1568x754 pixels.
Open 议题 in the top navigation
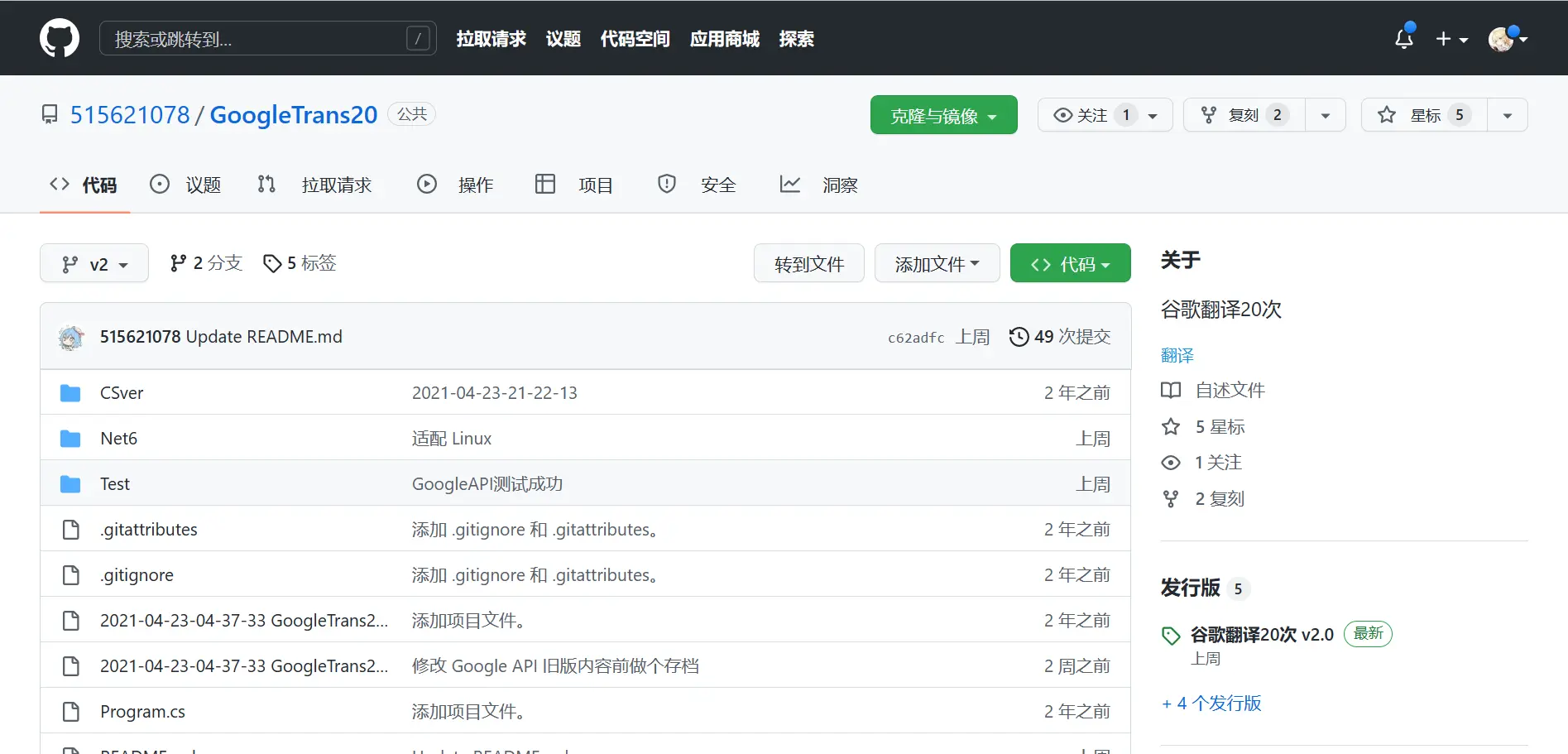pyautogui.click(x=563, y=39)
